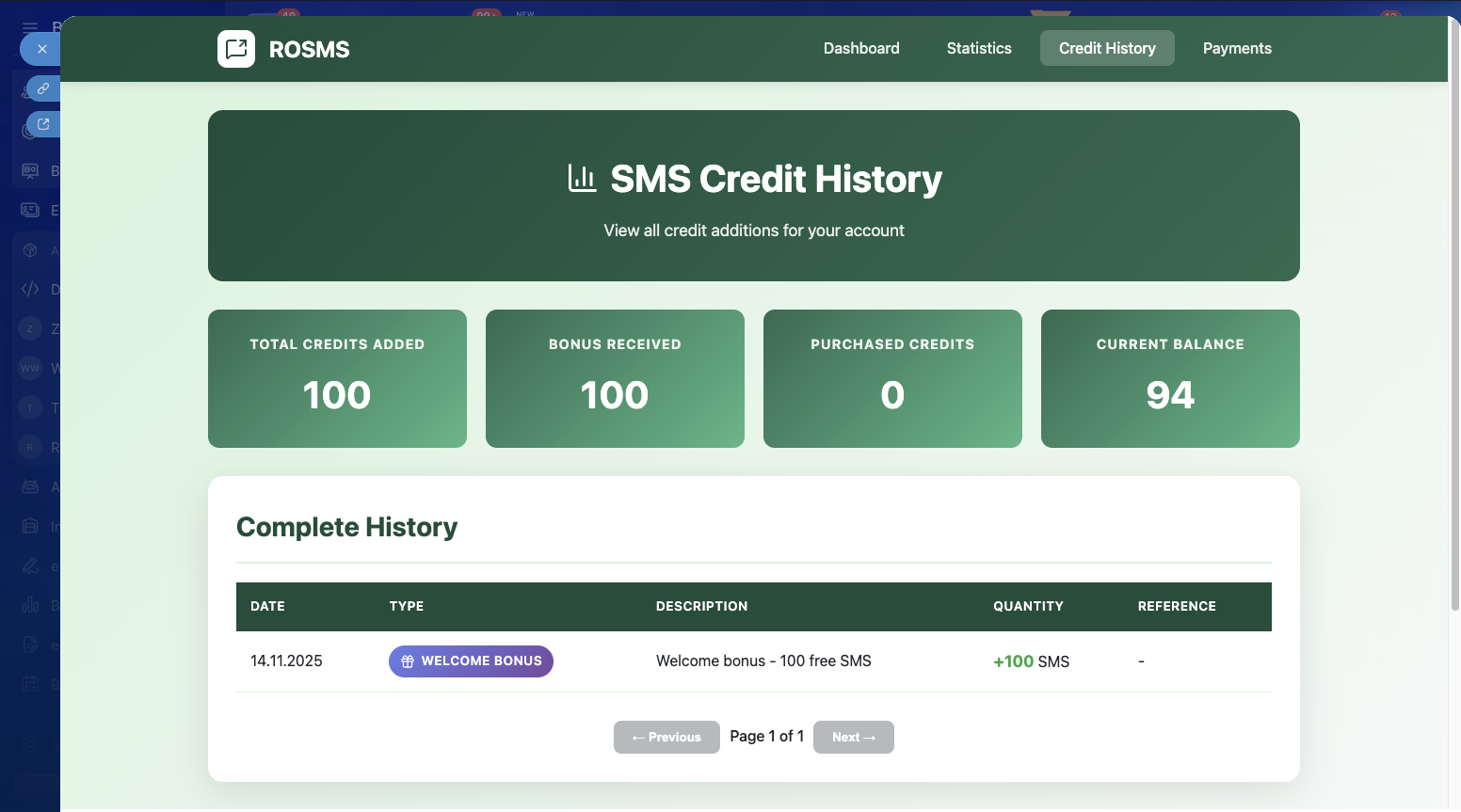Click the bar chart icon beside SMS Credit History
This screenshot has height=812, width=1461.
point(582,178)
